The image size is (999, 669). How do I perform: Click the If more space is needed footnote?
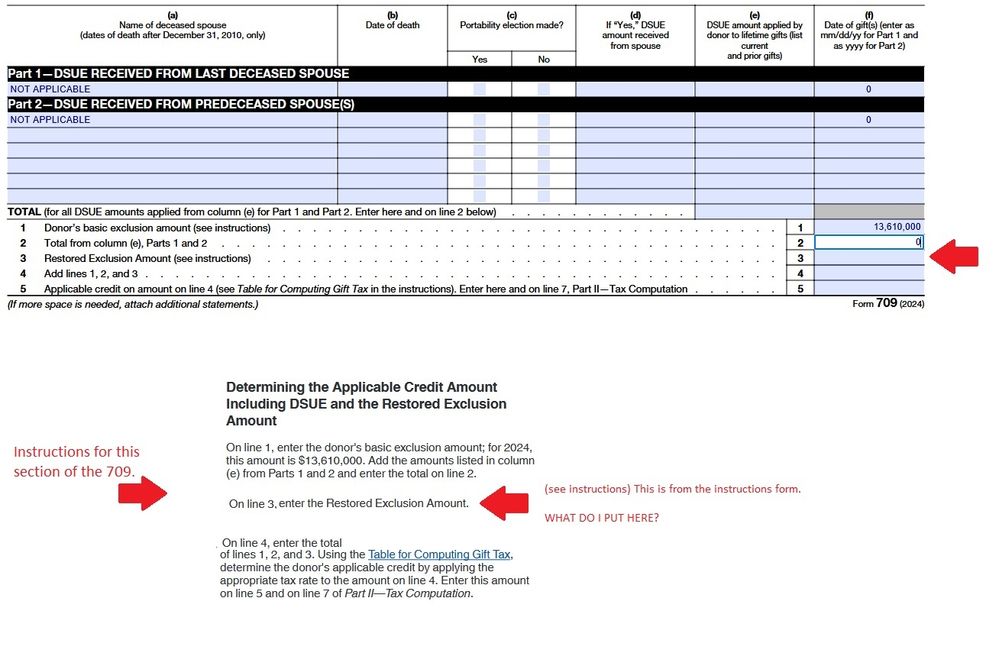pos(133,305)
